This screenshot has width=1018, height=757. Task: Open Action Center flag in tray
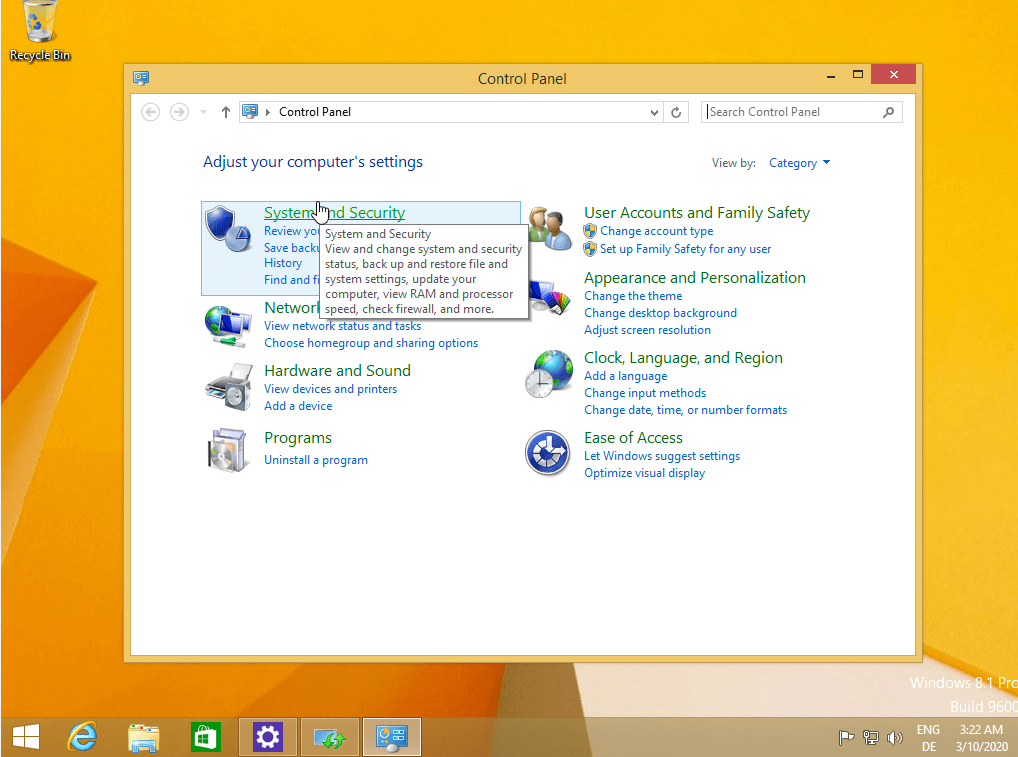(x=846, y=738)
